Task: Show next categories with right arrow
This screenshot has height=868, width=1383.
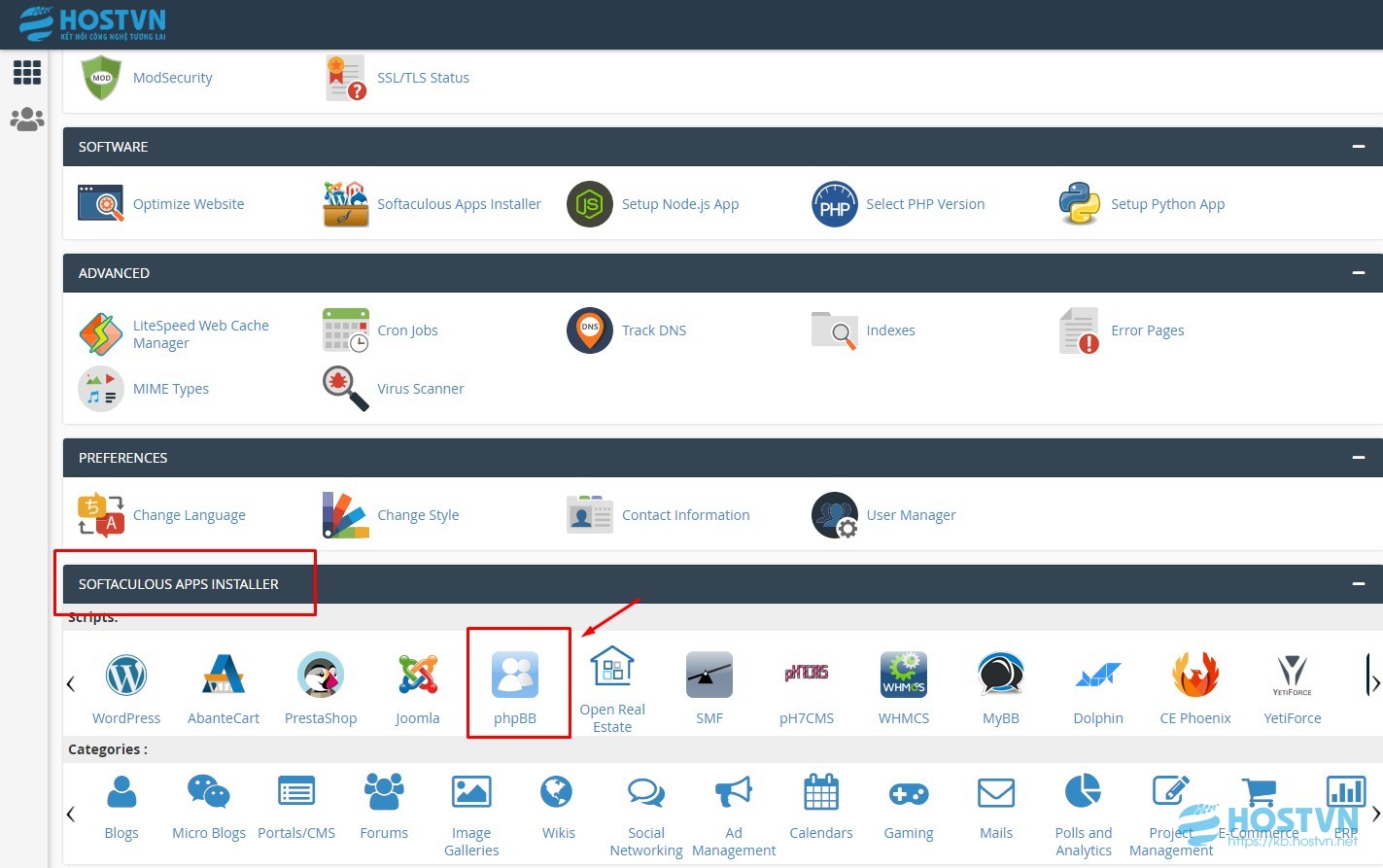Action: pos(1375,814)
